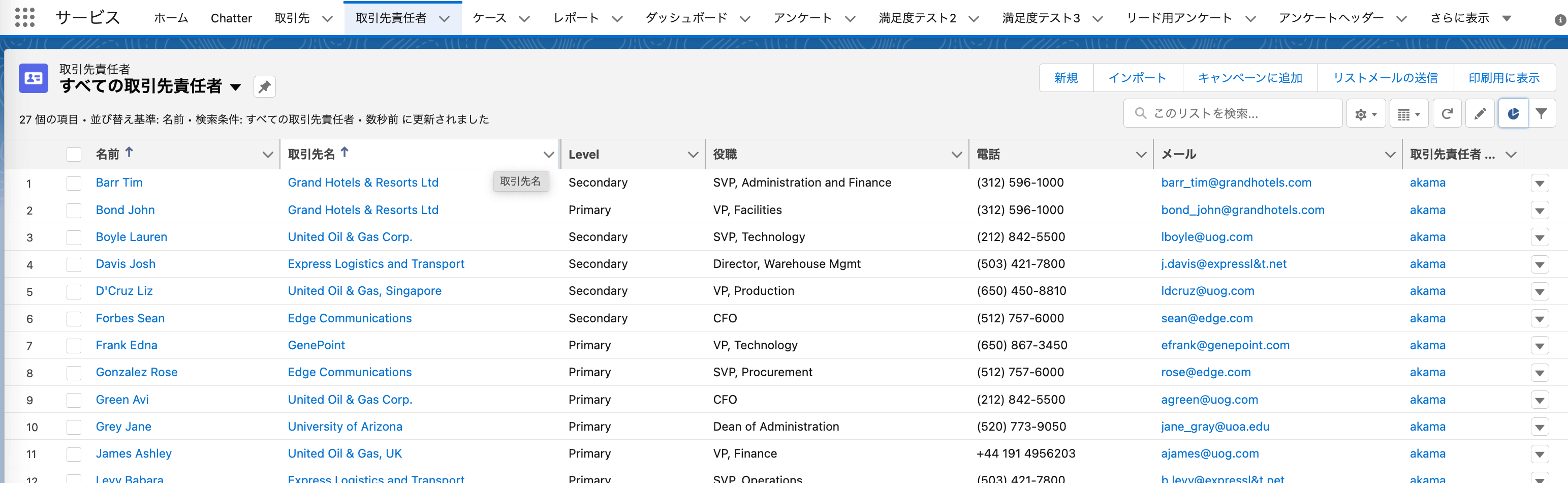
Task: Refresh the contact list
Action: pyautogui.click(x=1447, y=113)
